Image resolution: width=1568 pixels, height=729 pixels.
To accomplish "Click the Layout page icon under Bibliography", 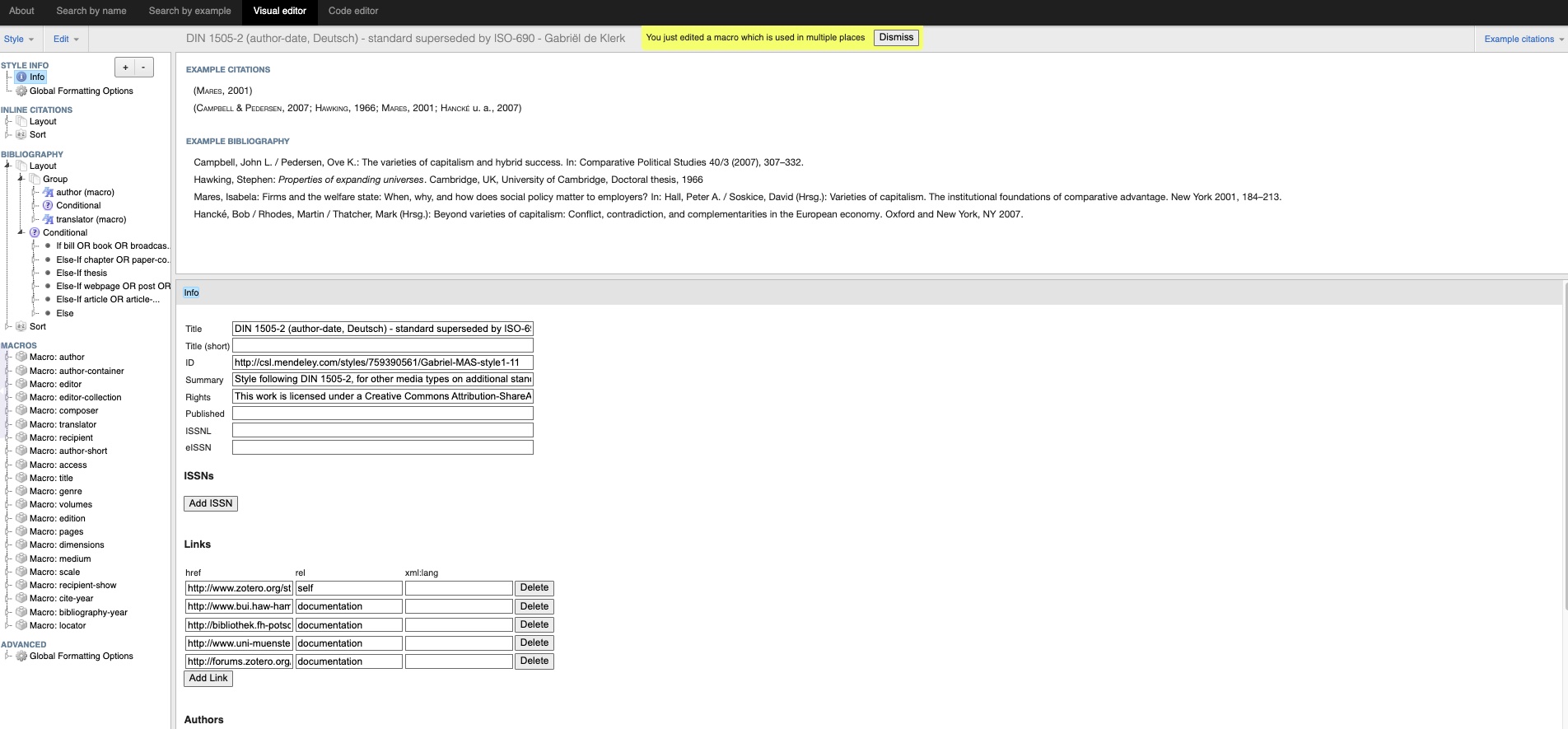I will pyautogui.click(x=21, y=166).
